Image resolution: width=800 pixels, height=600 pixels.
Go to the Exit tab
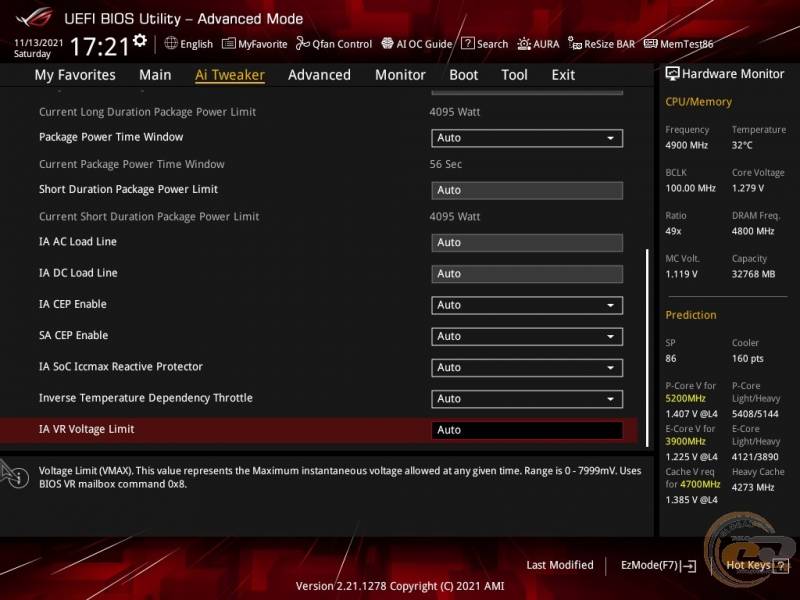coord(563,75)
